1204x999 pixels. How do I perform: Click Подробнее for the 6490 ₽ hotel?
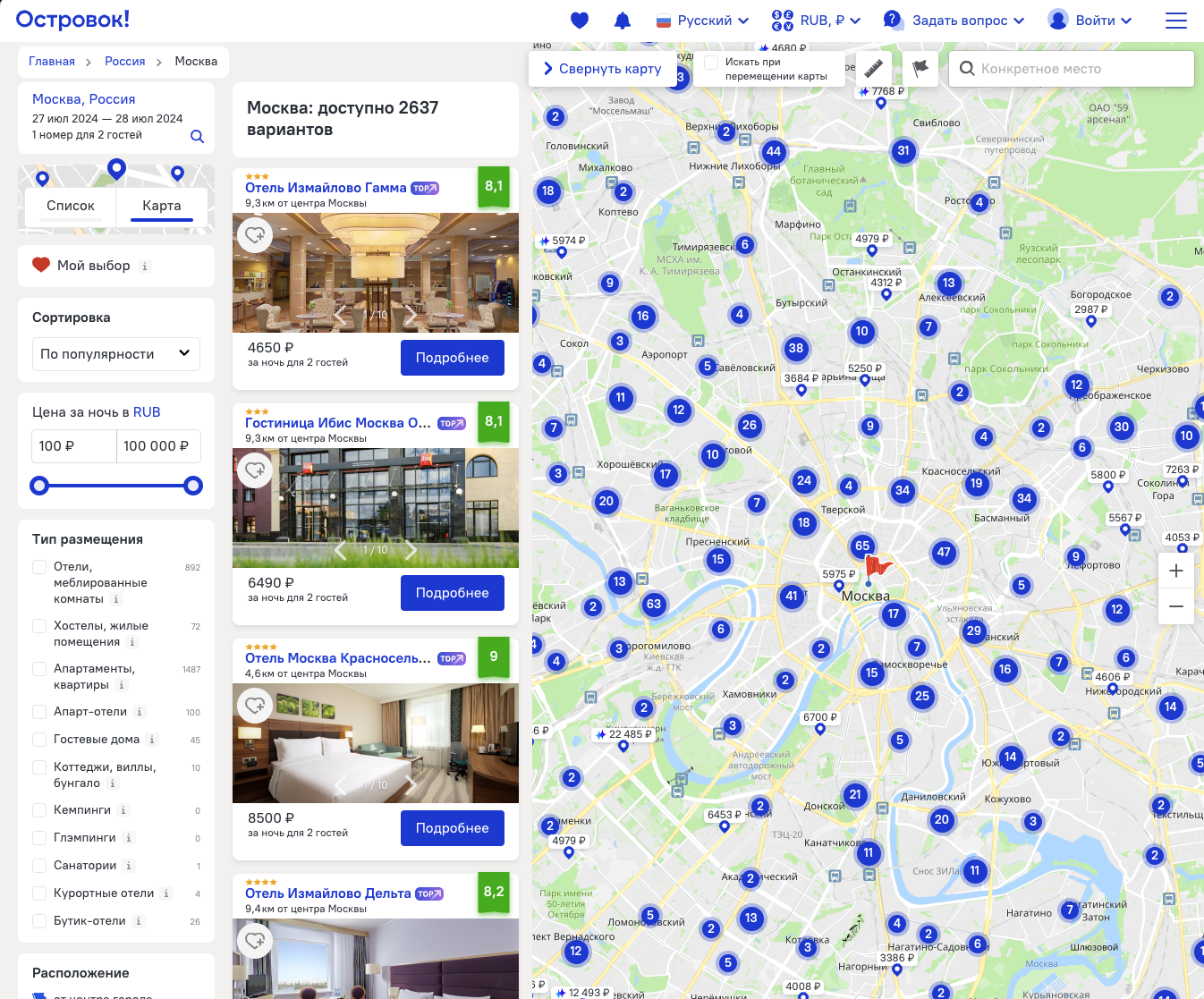pos(453,593)
